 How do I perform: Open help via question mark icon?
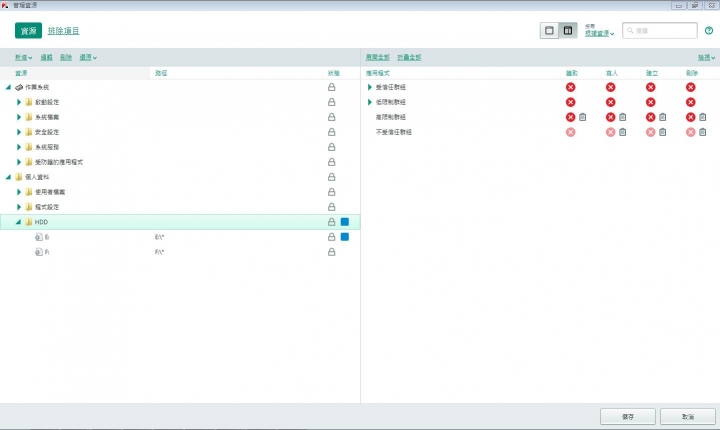[x=709, y=31]
